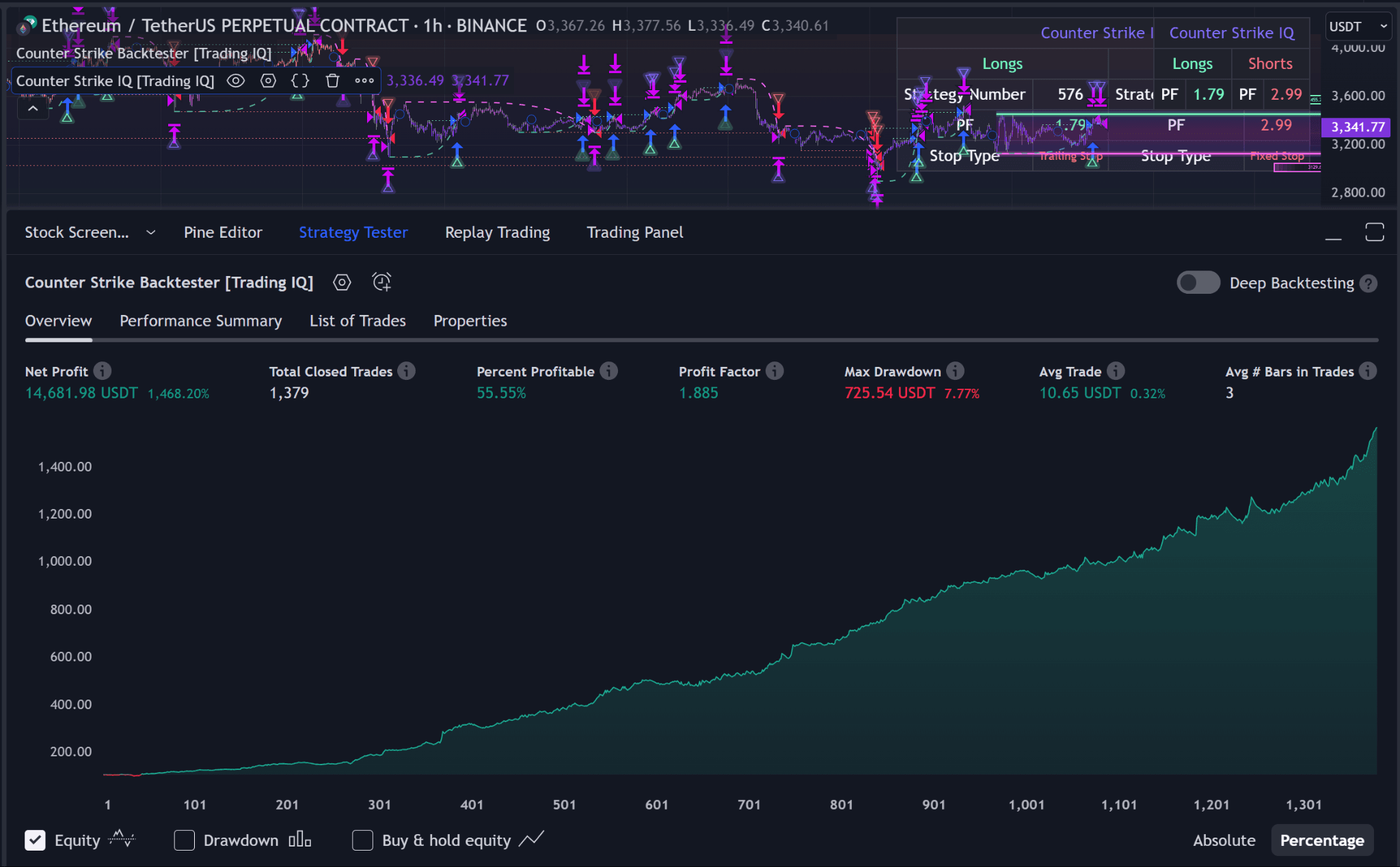Open Deep Backtesting help question mark
This screenshot has width=1400, height=867.
tap(1369, 284)
